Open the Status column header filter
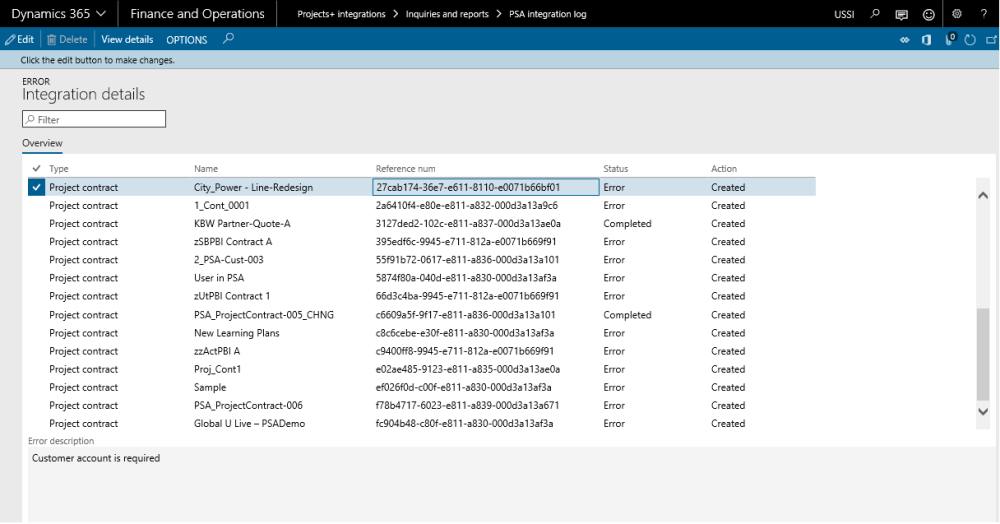Image resolution: width=1000 pixels, height=524 pixels. coord(616,169)
